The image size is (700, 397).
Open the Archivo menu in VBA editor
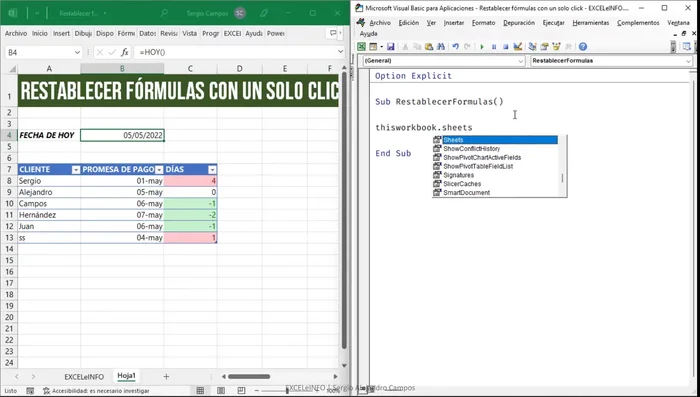coord(379,23)
